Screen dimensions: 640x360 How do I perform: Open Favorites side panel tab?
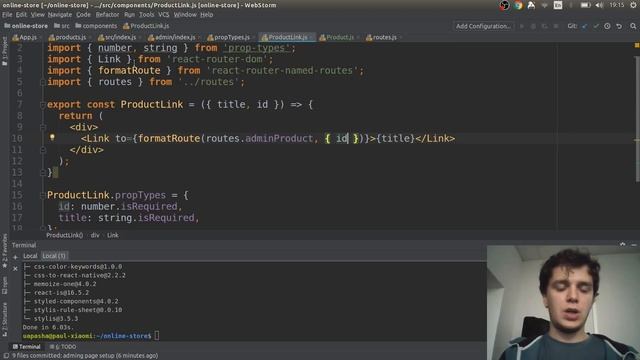4,251
